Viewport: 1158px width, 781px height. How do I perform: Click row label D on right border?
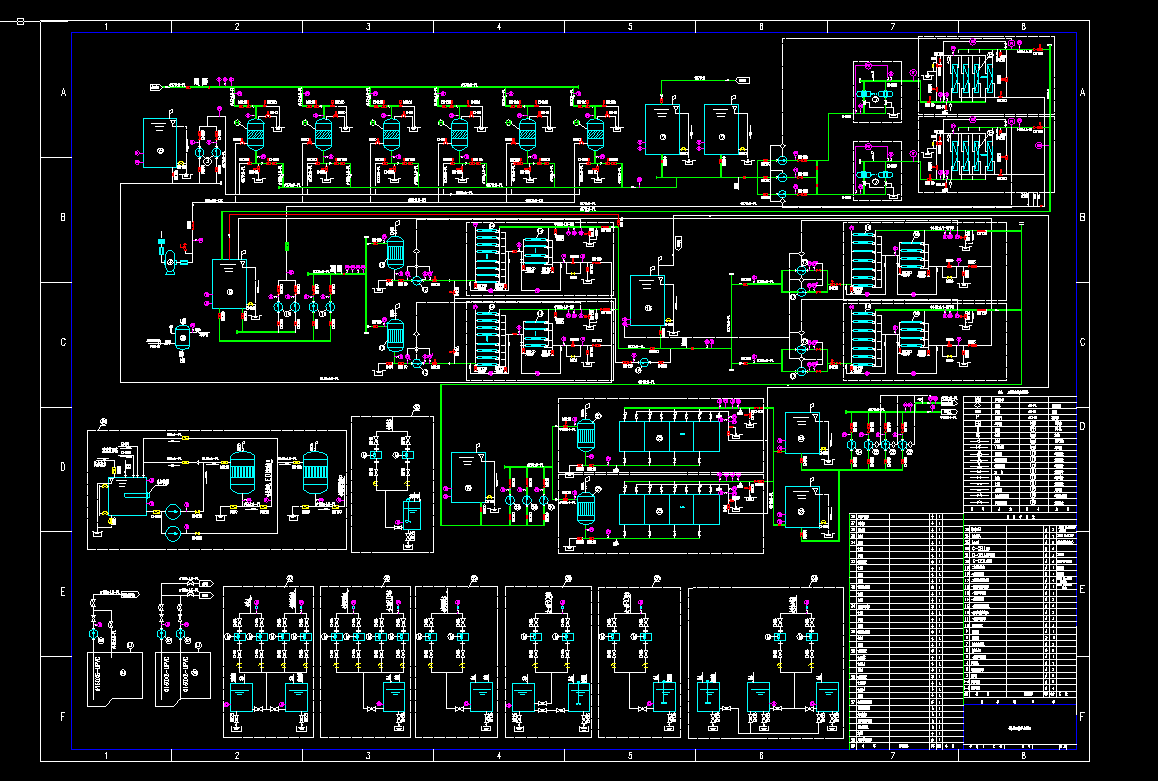1083,426
